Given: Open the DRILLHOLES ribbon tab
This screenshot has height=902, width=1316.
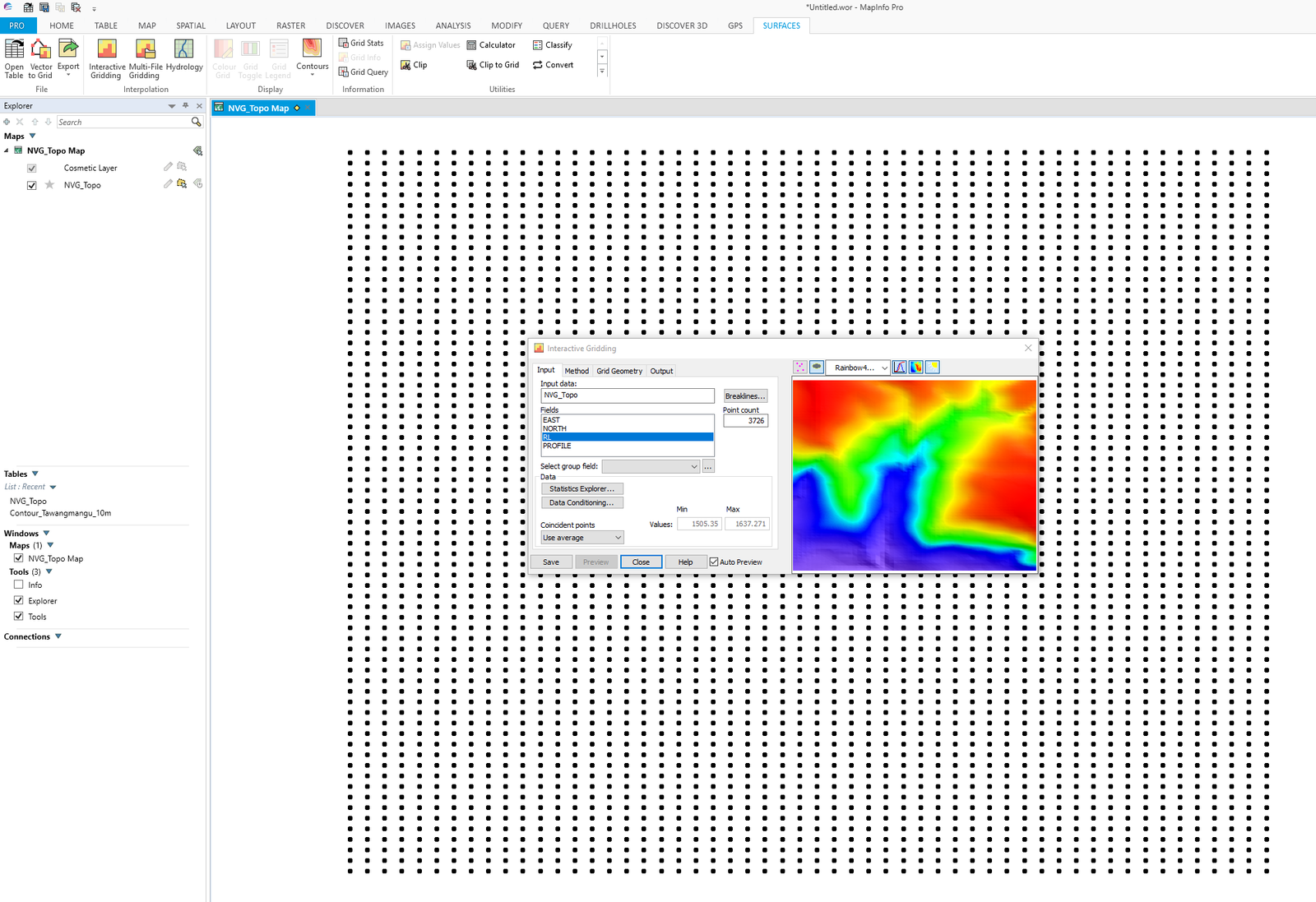Looking at the screenshot, I should click(612, 25).
